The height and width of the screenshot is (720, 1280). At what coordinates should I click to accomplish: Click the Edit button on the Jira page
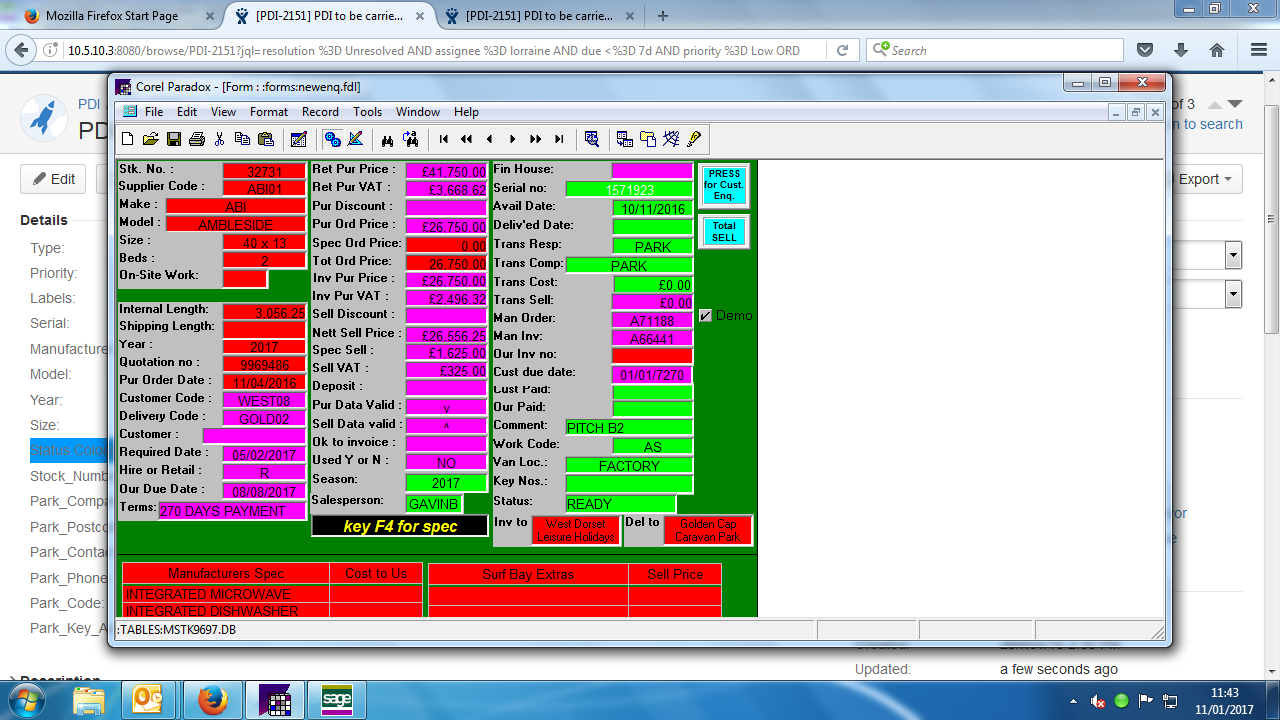click(x=54, y=179)
